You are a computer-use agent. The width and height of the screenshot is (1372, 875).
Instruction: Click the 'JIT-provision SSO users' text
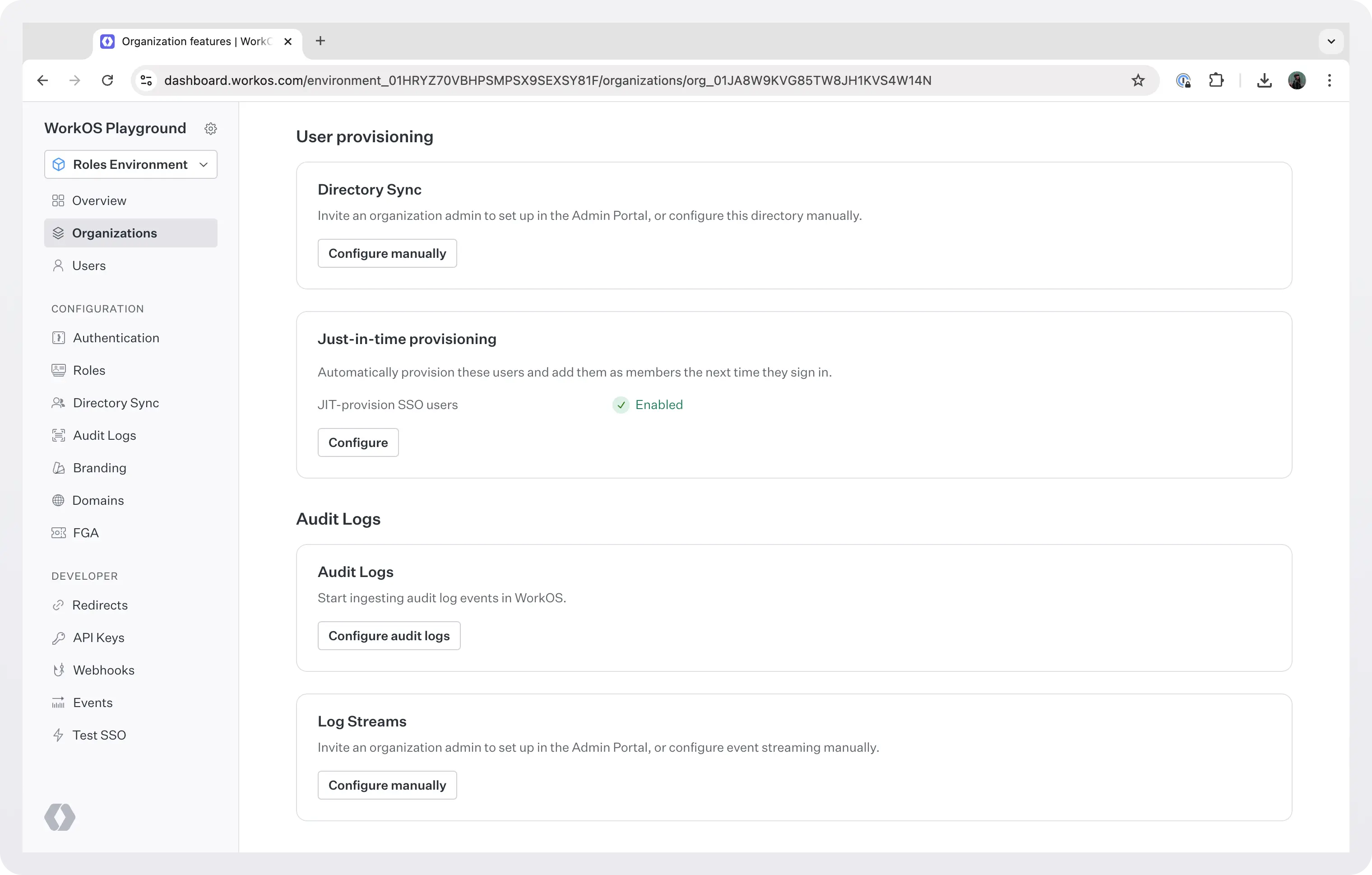pos(387,405)
